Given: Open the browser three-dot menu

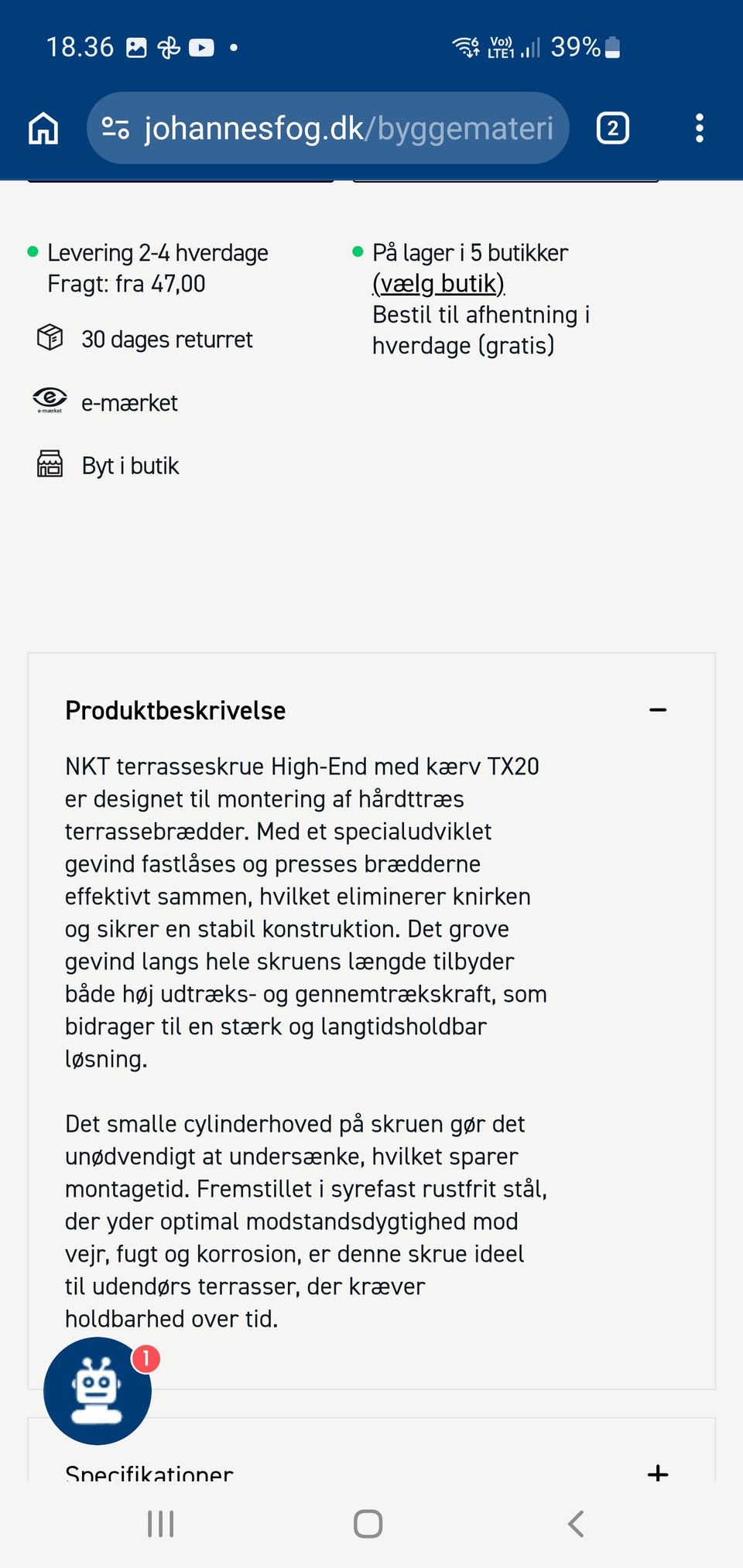Looking at the screenshot, I should pyautogui.click(x=700, y=128).
